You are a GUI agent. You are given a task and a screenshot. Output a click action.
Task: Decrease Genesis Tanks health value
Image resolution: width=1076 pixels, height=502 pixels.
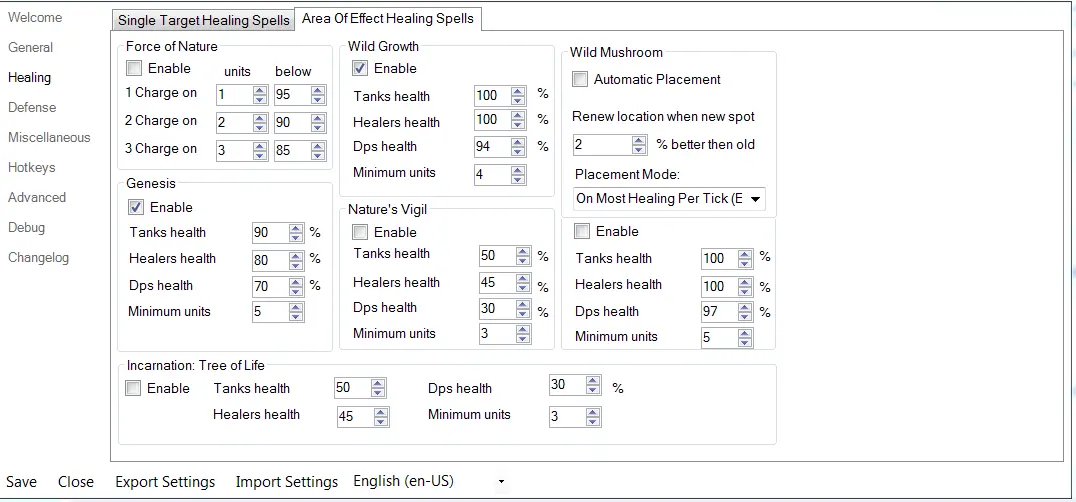click(296, 237)
